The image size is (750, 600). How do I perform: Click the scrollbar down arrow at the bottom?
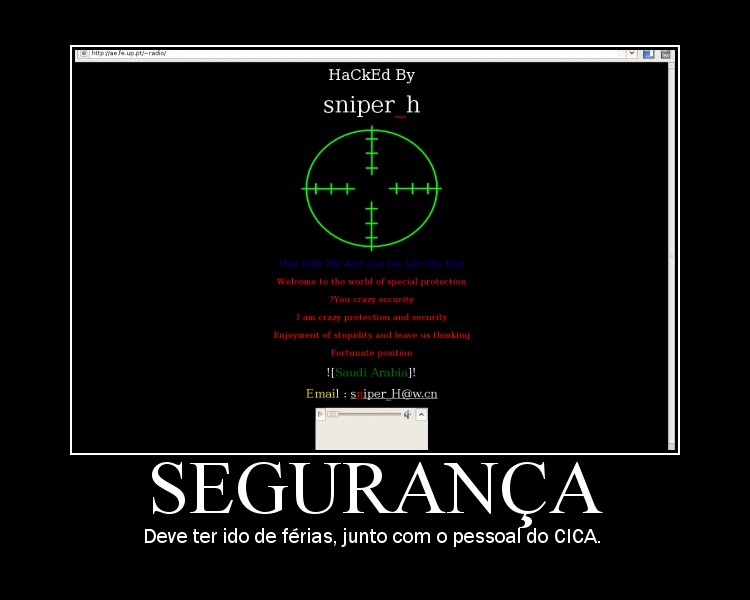pos(671,446)
